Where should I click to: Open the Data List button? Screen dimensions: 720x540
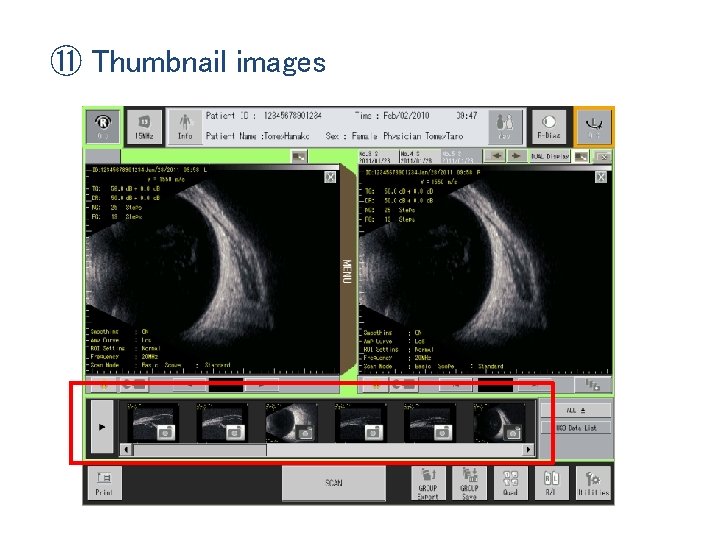(576, 428)
